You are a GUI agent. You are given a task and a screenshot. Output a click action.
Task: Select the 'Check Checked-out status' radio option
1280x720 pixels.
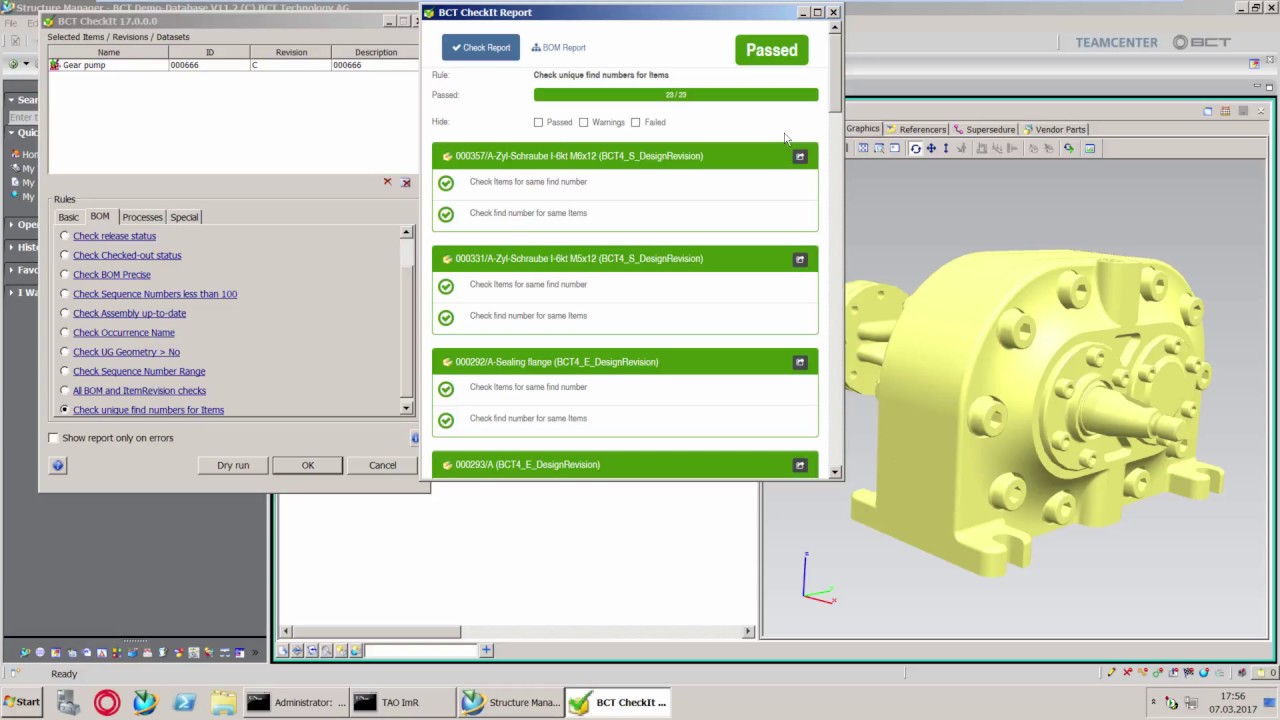pos(65,255)
